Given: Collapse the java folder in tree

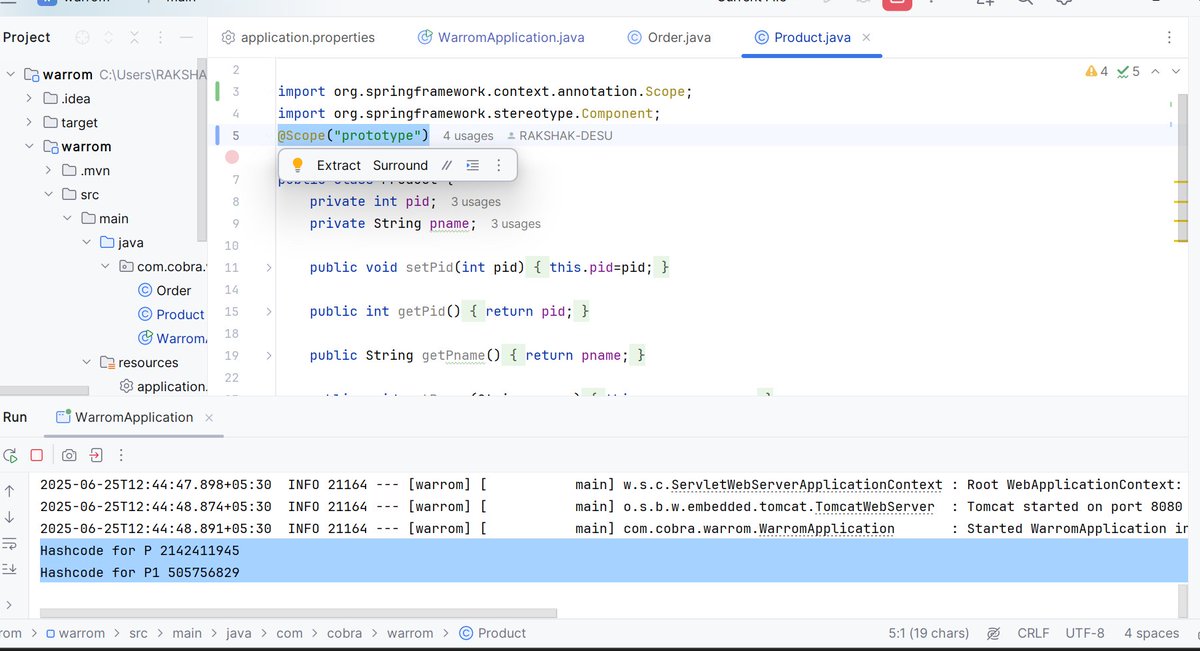Looking at the screenshot, I should 85,242.
